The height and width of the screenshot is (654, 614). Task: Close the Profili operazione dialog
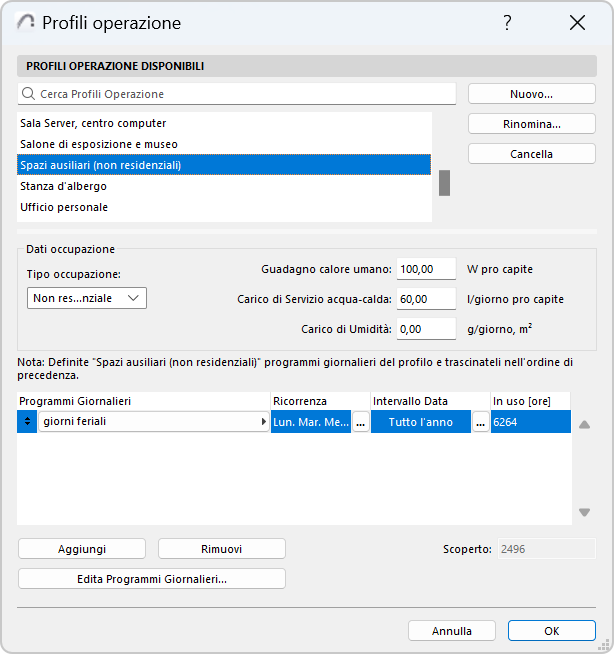[x=577, y=23]
